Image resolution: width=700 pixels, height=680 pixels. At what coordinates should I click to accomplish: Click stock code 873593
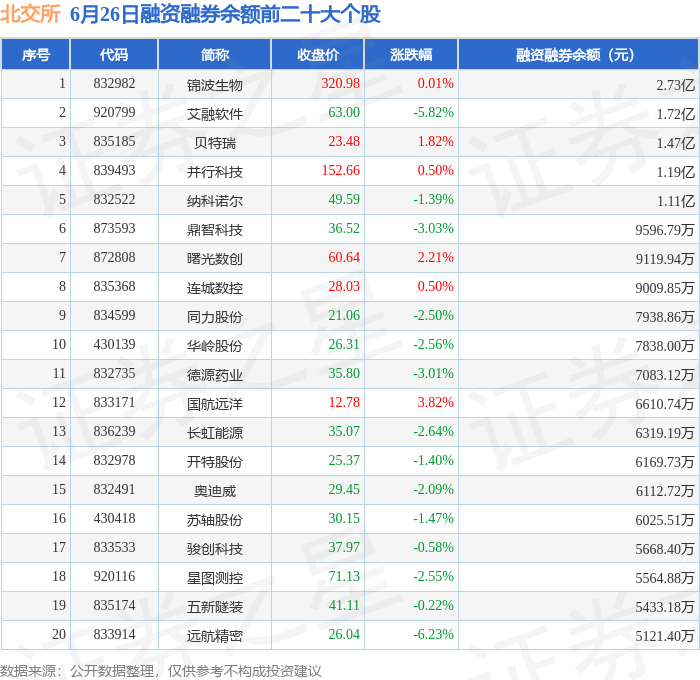114,229
